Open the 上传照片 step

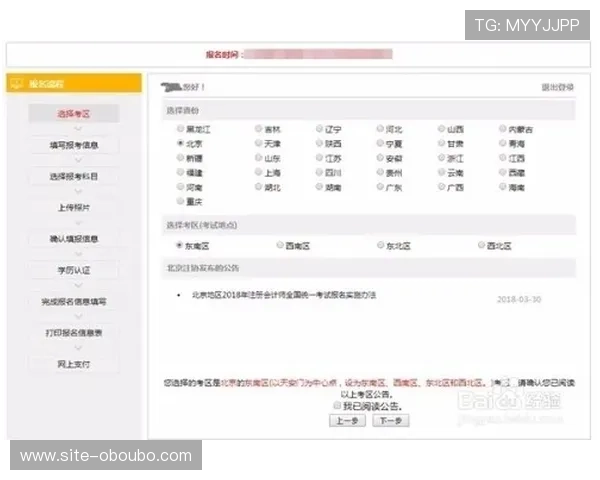coord(74,207)
